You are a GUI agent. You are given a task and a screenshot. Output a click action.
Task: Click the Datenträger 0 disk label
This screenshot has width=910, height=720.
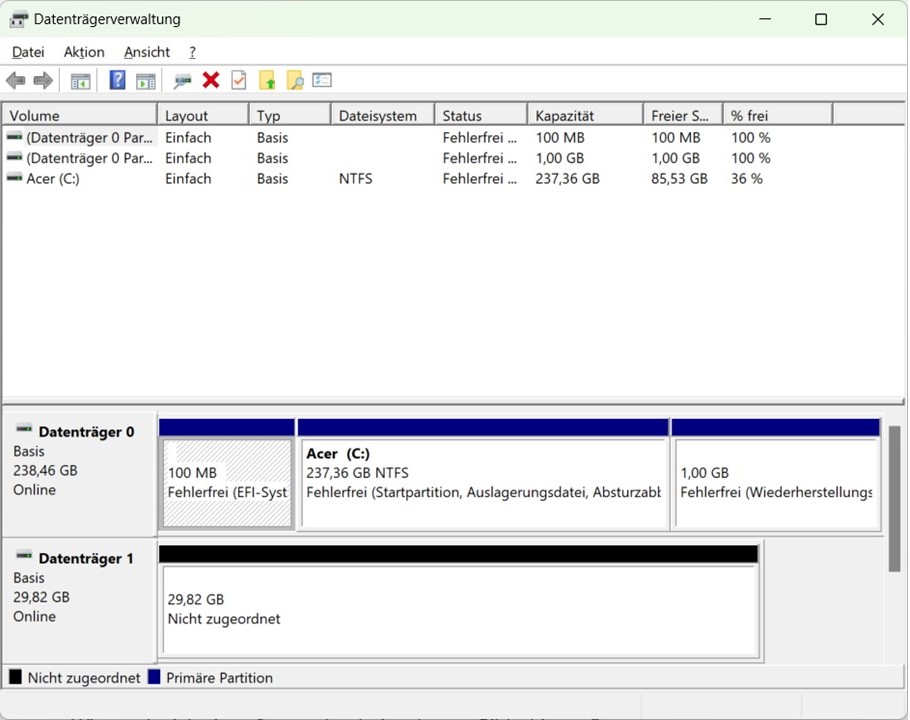point(86,432)
